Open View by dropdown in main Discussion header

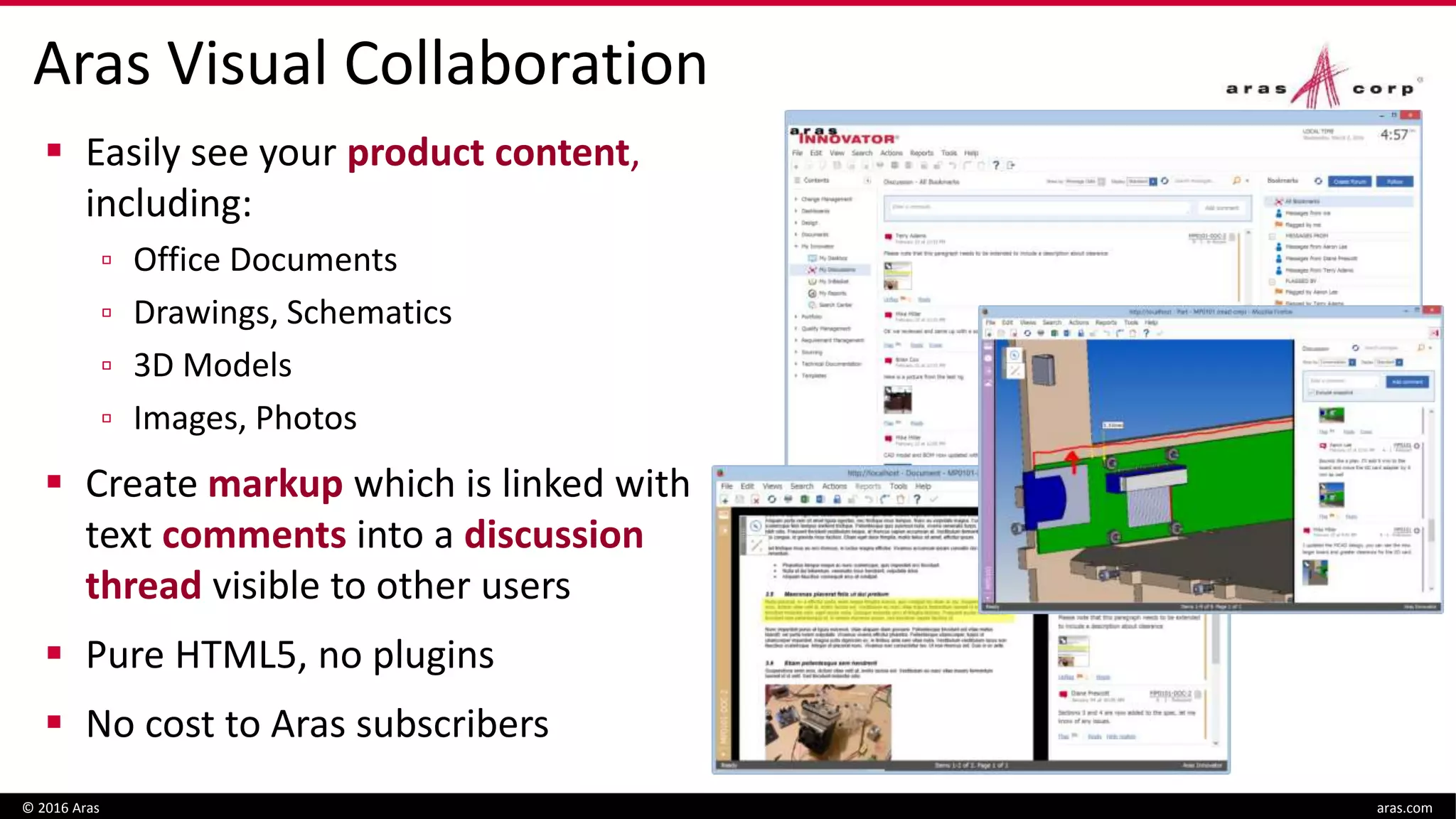coord(1085,181)
